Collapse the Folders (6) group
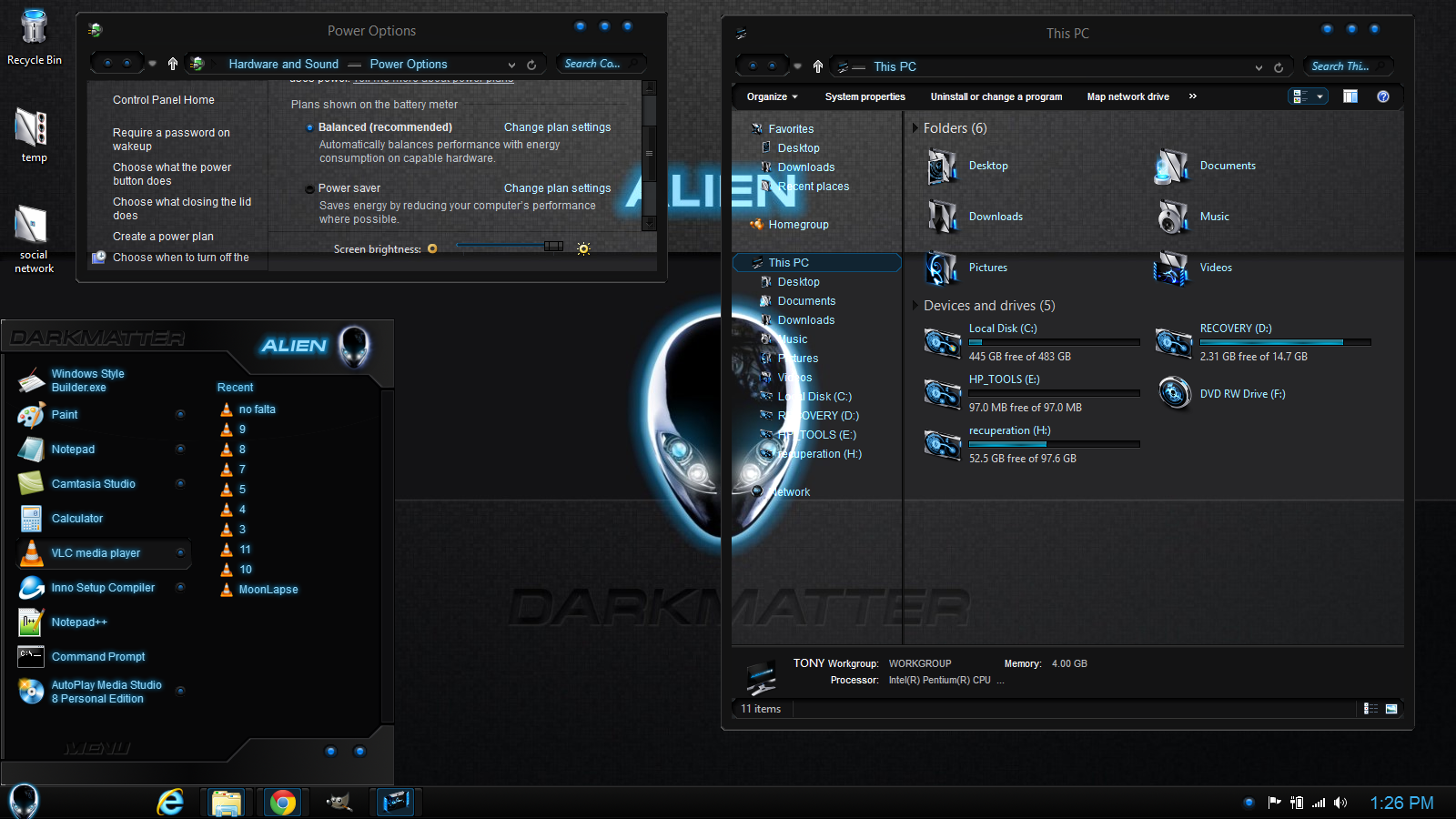Viewport: 1456px width, 819px height. coord(915,128)
